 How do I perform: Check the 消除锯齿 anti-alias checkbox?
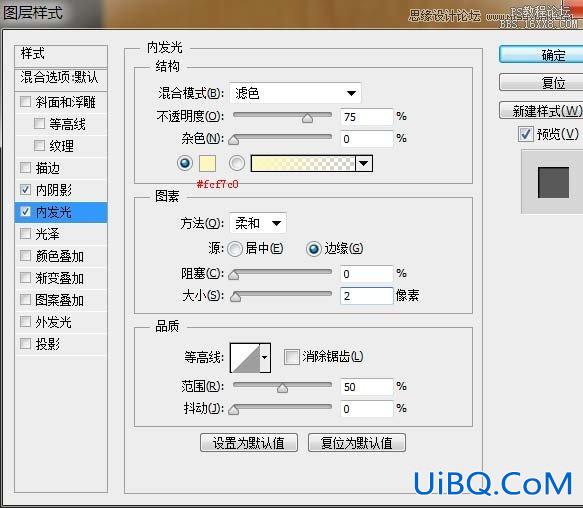pyautogui.click(x=292, y=357)
